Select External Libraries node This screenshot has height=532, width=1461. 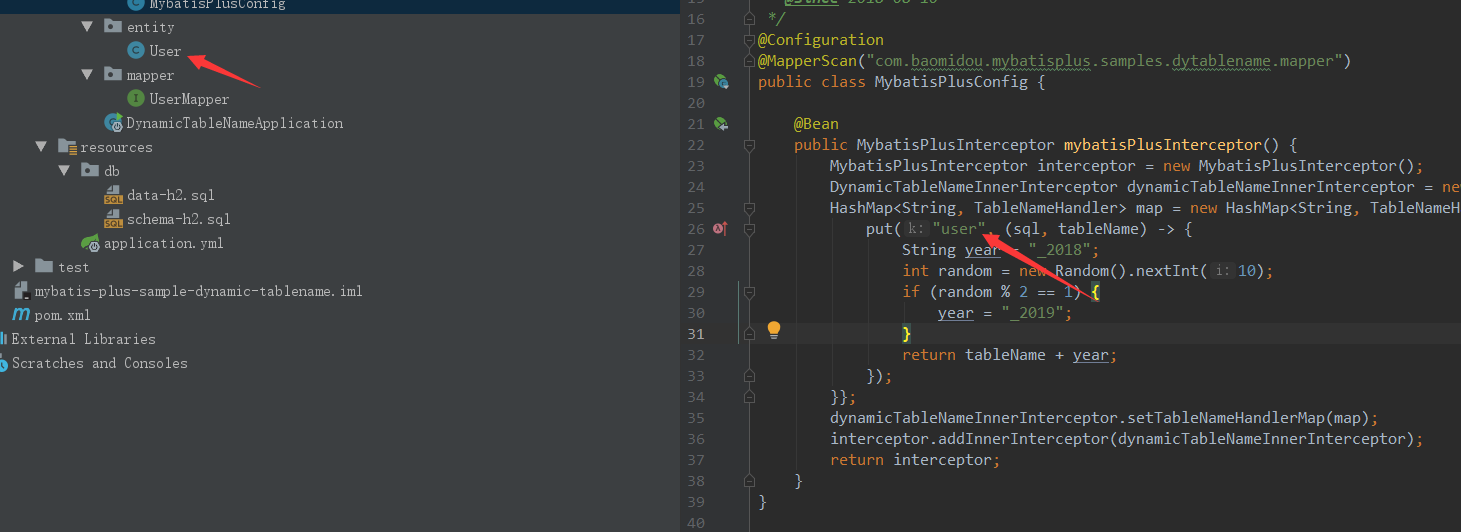(x=83, y=339)
